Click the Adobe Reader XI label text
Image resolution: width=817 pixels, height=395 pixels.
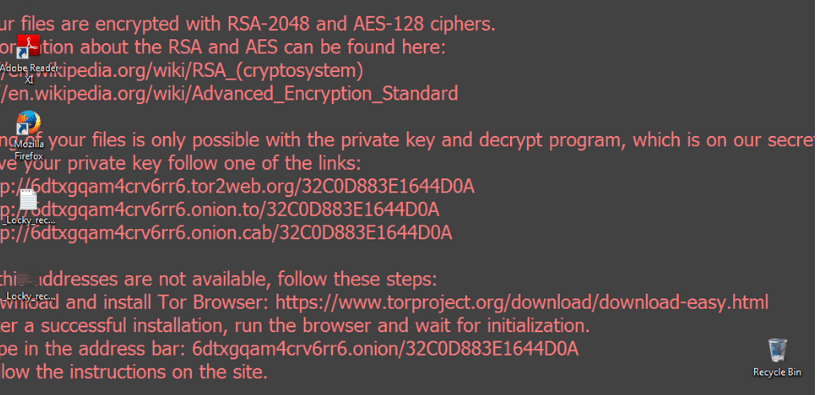coord(29,73)
